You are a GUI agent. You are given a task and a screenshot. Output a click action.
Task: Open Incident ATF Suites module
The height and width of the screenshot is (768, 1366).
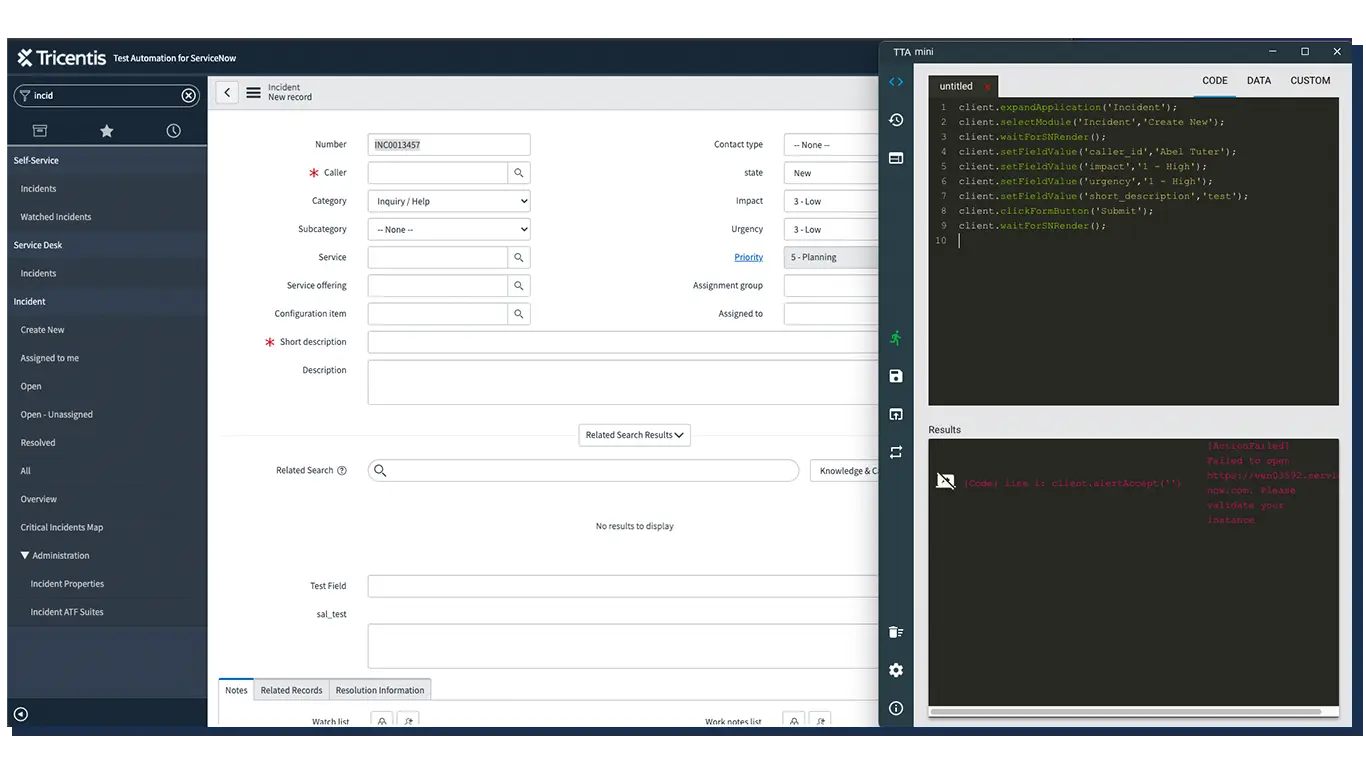67,612
